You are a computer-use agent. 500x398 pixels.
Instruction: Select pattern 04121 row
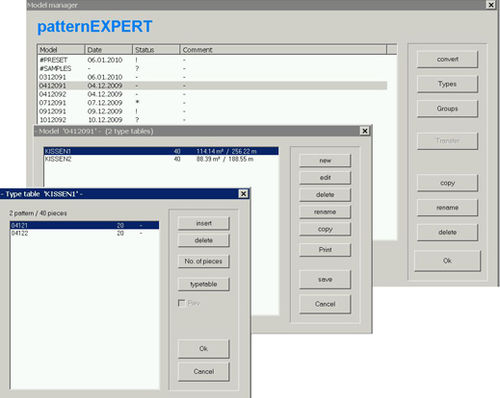[x=85, y=225]
